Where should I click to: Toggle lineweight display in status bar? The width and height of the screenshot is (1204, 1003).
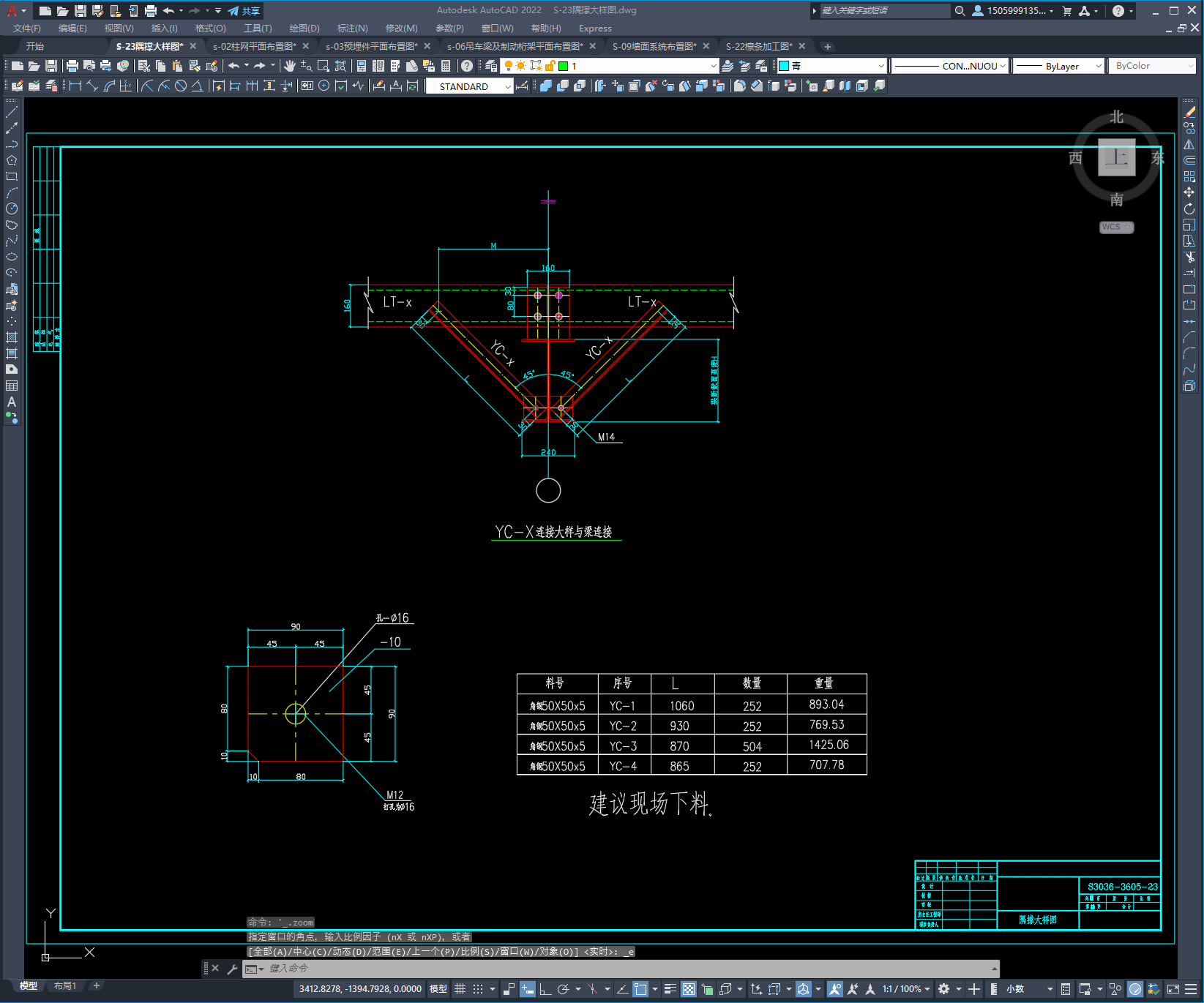point(670,989)
